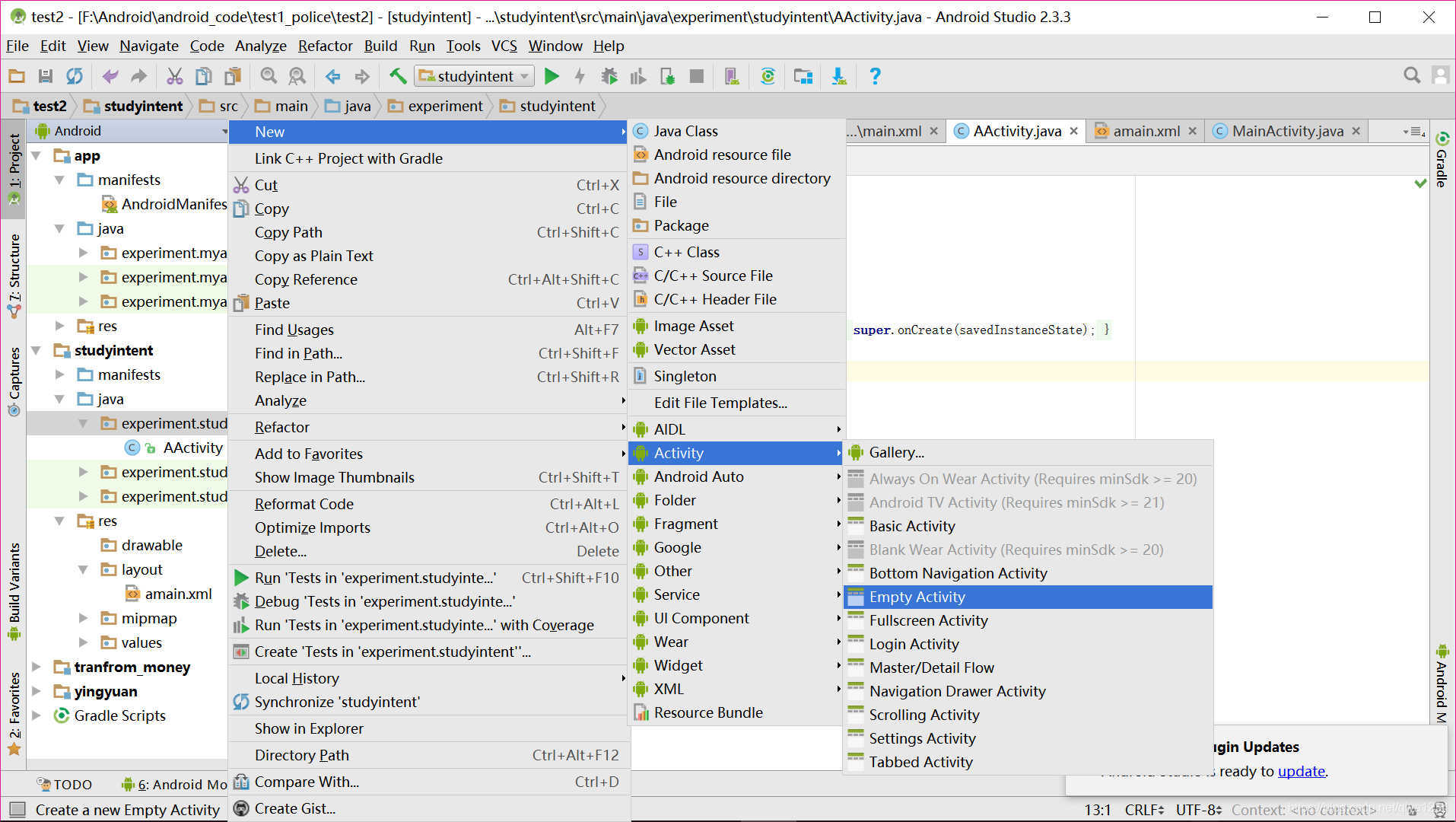This screenshot has width=1456, height=822.
Task: Click the Make Project hammer icon
Action: coord(398,76)
